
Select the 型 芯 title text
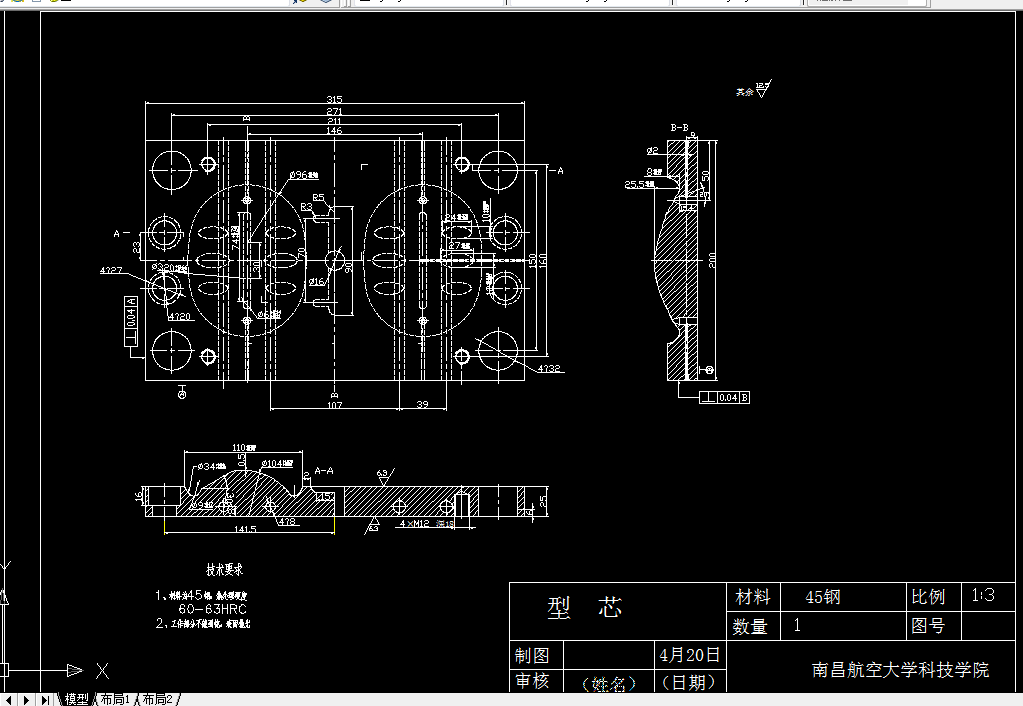[585, 607]
